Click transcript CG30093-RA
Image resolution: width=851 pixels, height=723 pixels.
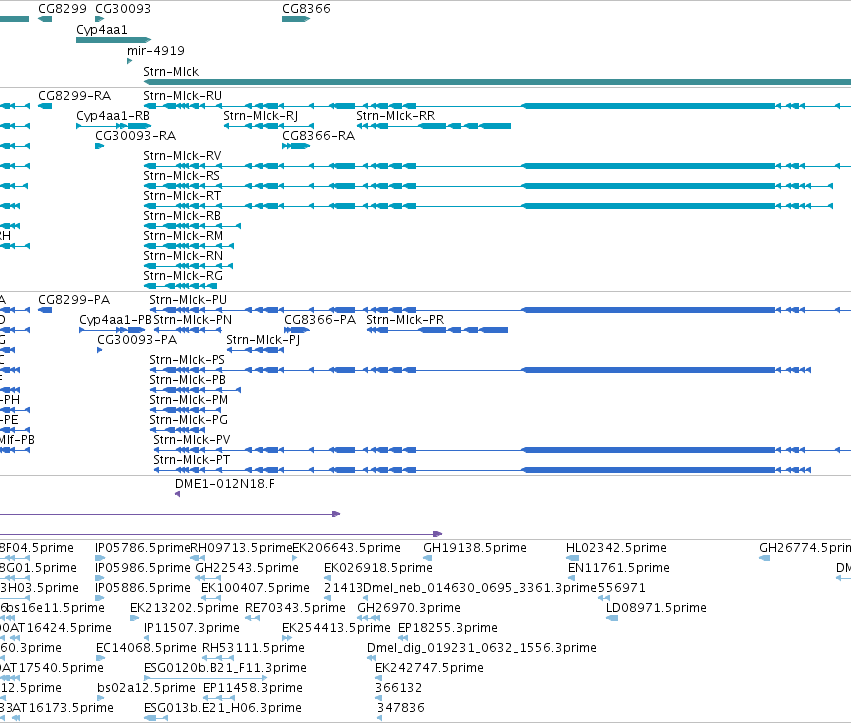[136, 136]
